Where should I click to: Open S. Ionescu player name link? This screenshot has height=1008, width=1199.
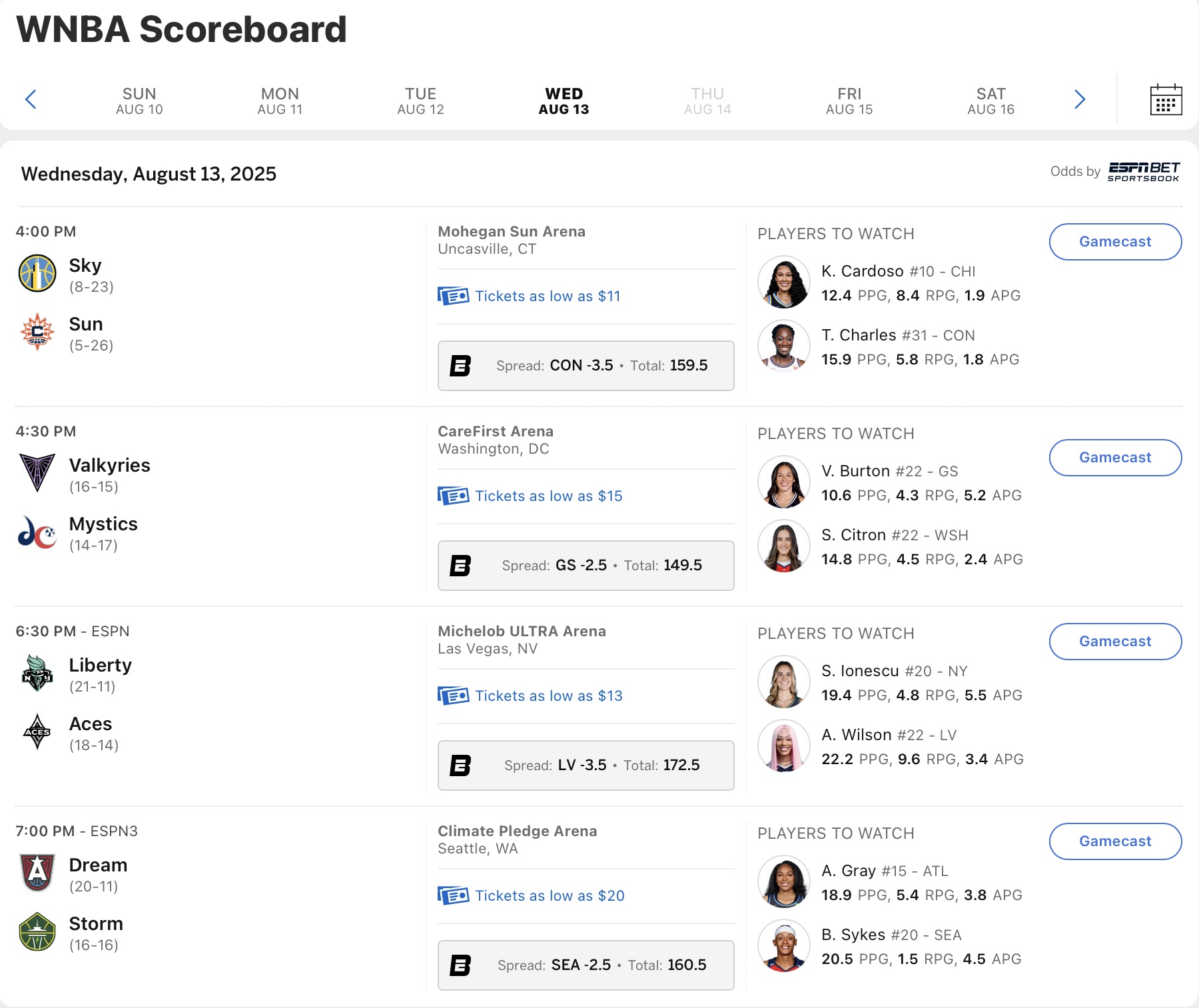(x=860, y=671)
